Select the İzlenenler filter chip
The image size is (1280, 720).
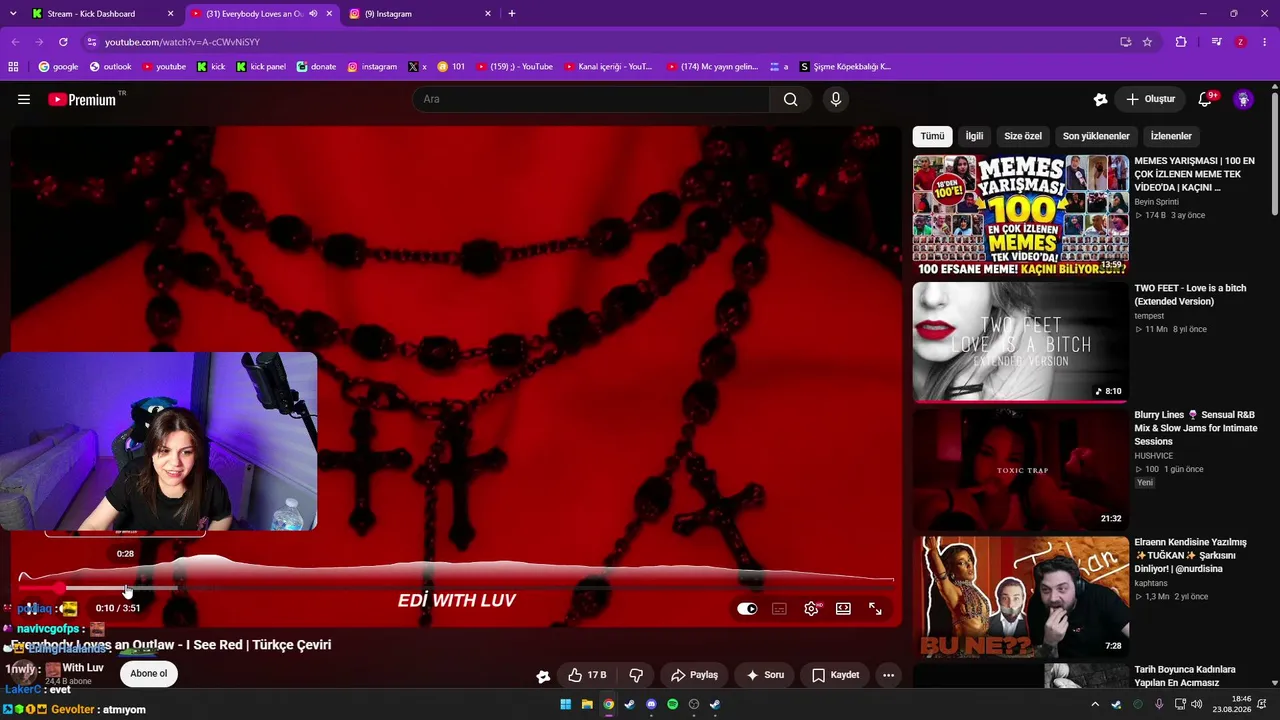click(x=1171, y=136)
